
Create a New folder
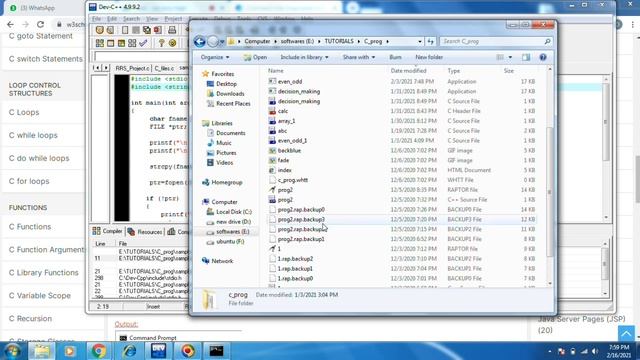click(x=429, y=57)
